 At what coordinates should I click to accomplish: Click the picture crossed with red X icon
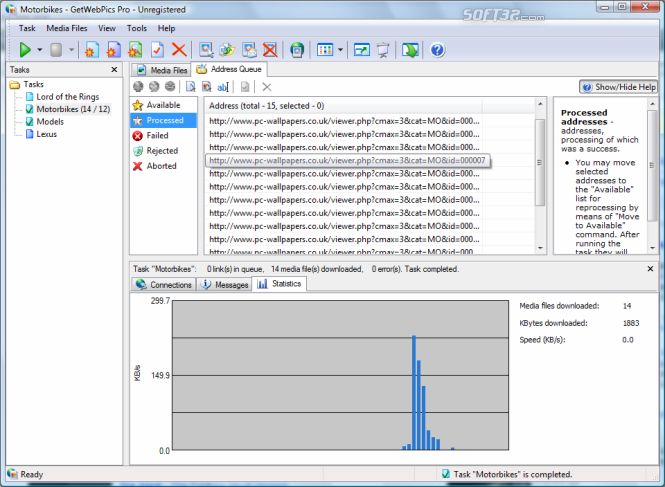click(270, 50)
